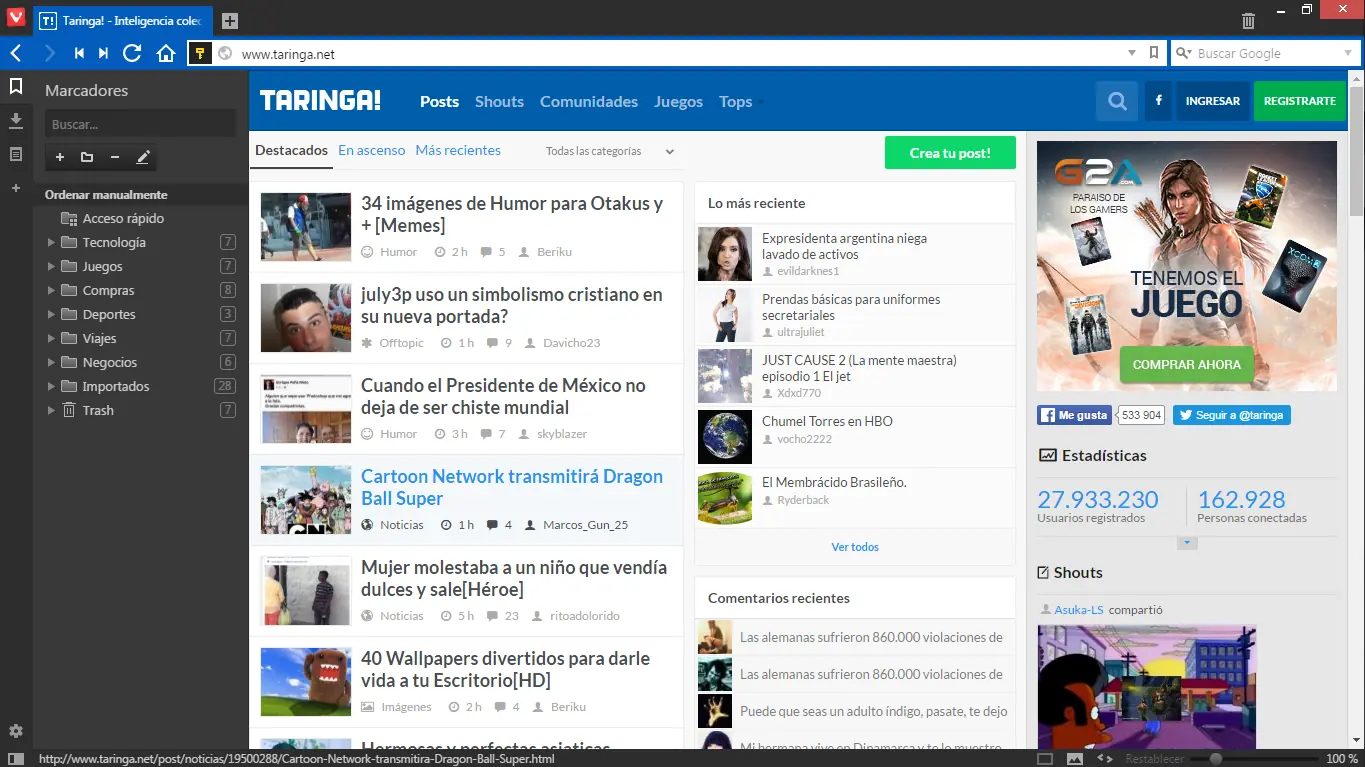
Task: Add a web panel with the plus icon
Action: click(x=16, y=188)
